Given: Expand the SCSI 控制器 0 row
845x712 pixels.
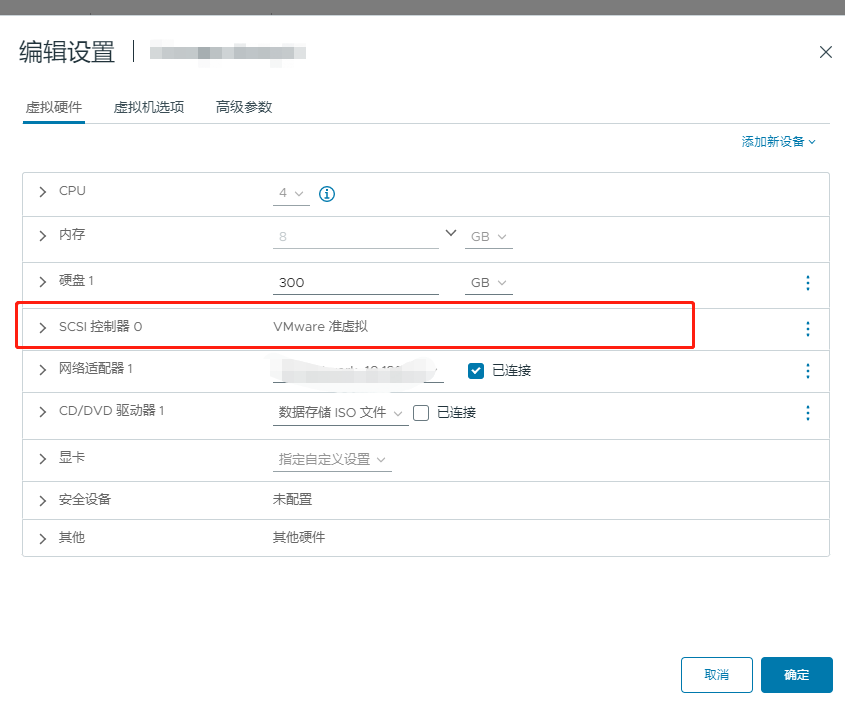Looking at the screenshot, I should click(43, 328).
